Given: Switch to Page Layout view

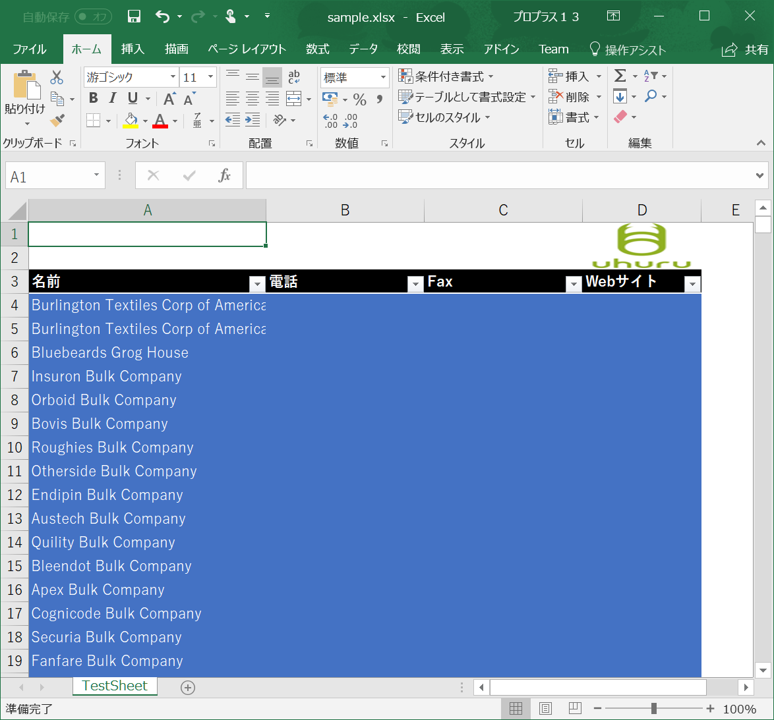Looking at the screenshot, I should [545, 709].
